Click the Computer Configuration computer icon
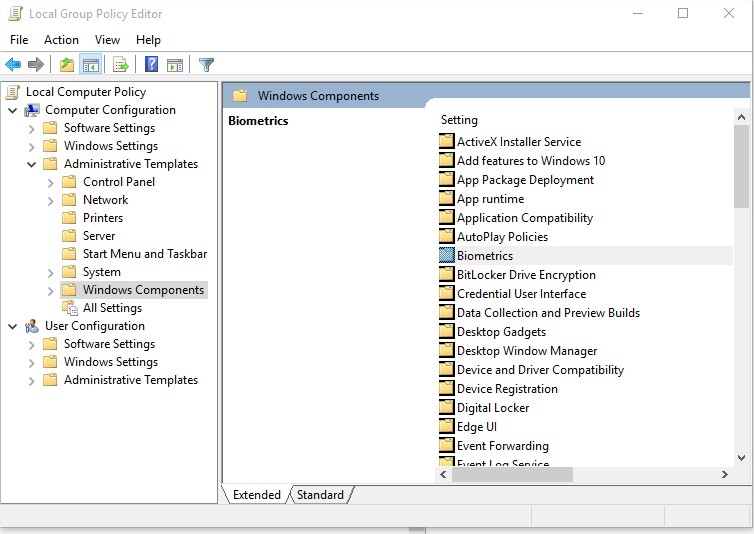754x534 pixels. click(x=32, y=110)
